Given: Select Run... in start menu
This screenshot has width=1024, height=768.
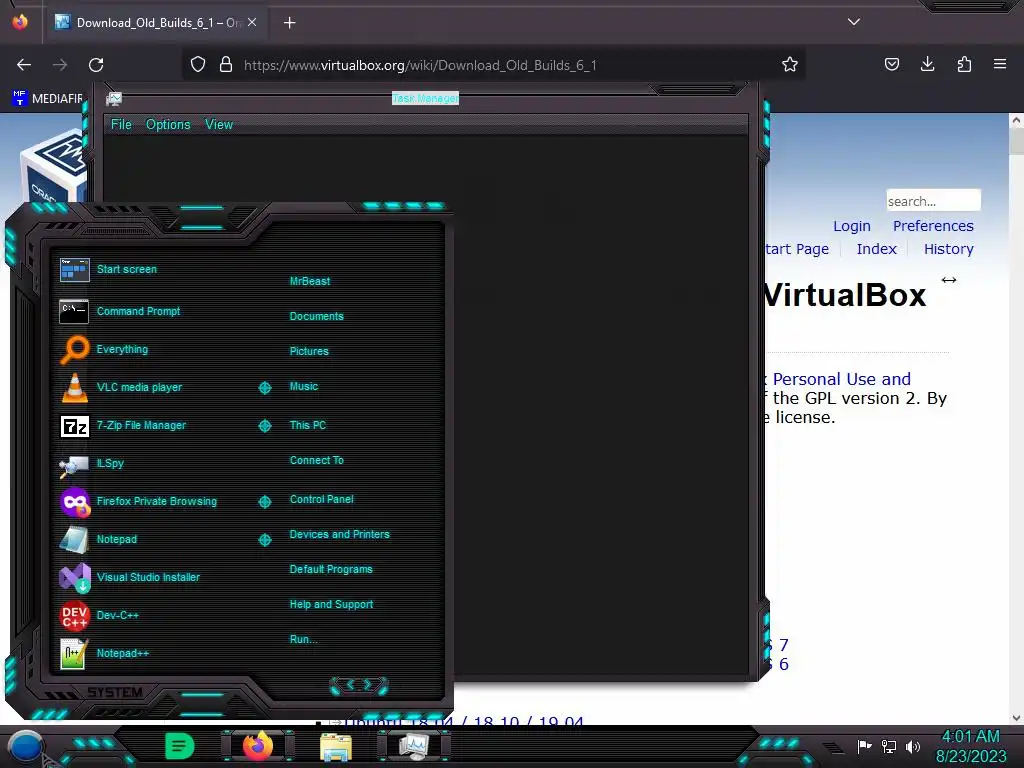Looking at the screenshot, I should [303, 639].
